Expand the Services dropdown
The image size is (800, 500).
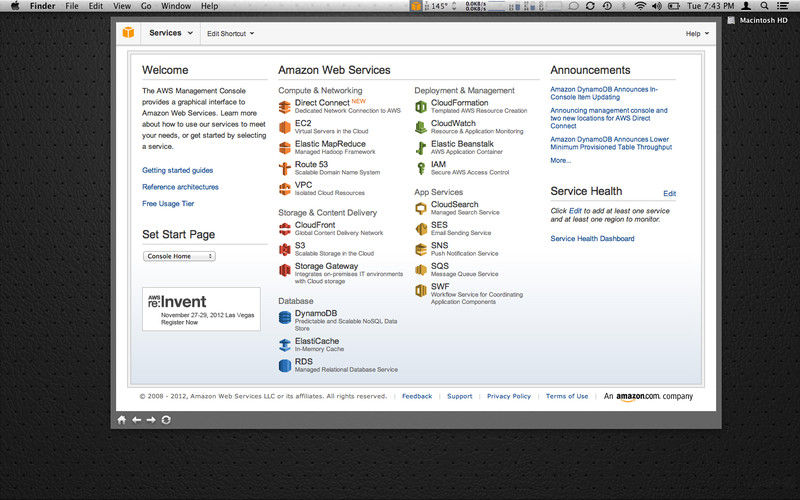point(171,33)
